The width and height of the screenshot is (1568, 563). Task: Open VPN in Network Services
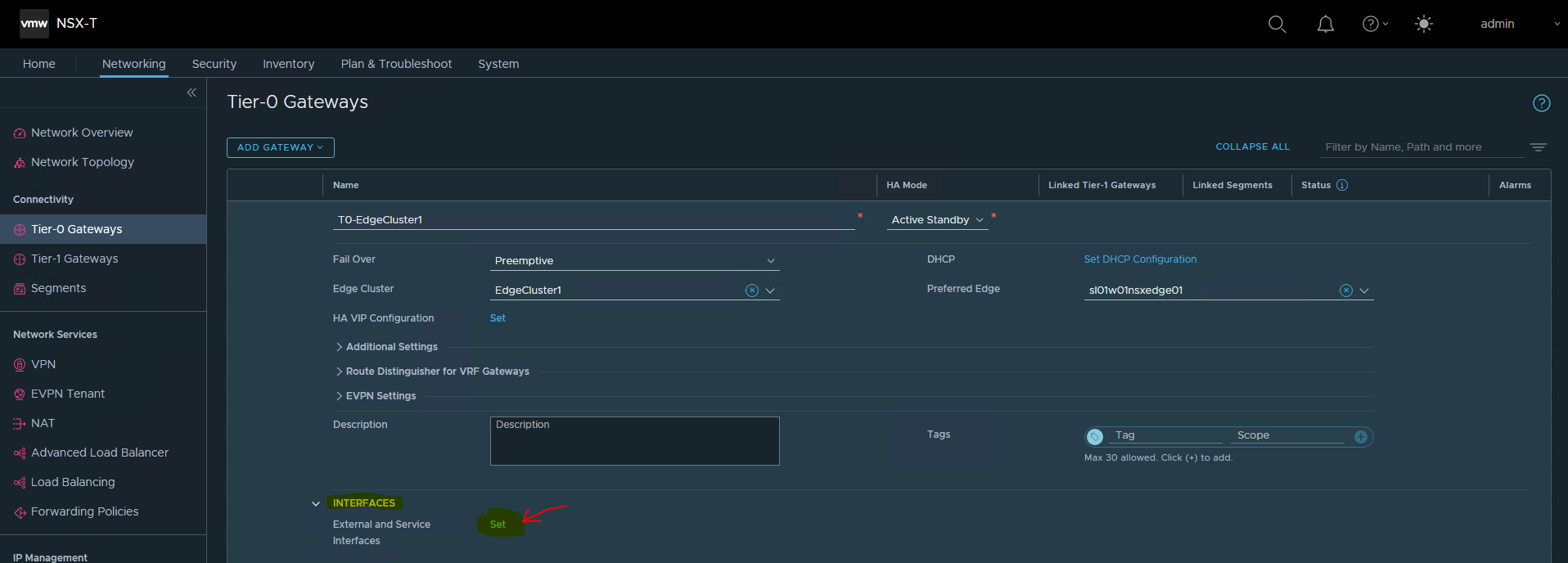43,364
